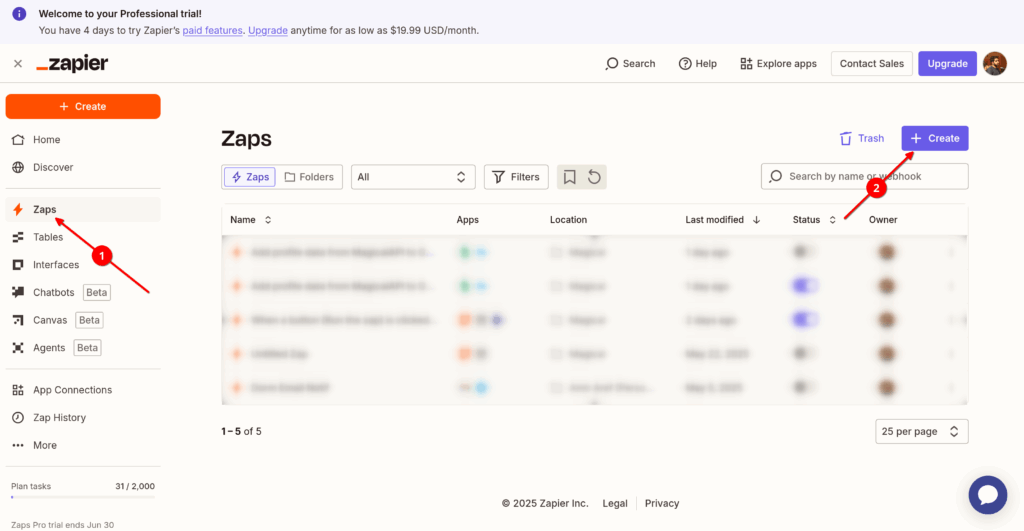
Task: Open Explore apps
Action: (x=778, y=63)
